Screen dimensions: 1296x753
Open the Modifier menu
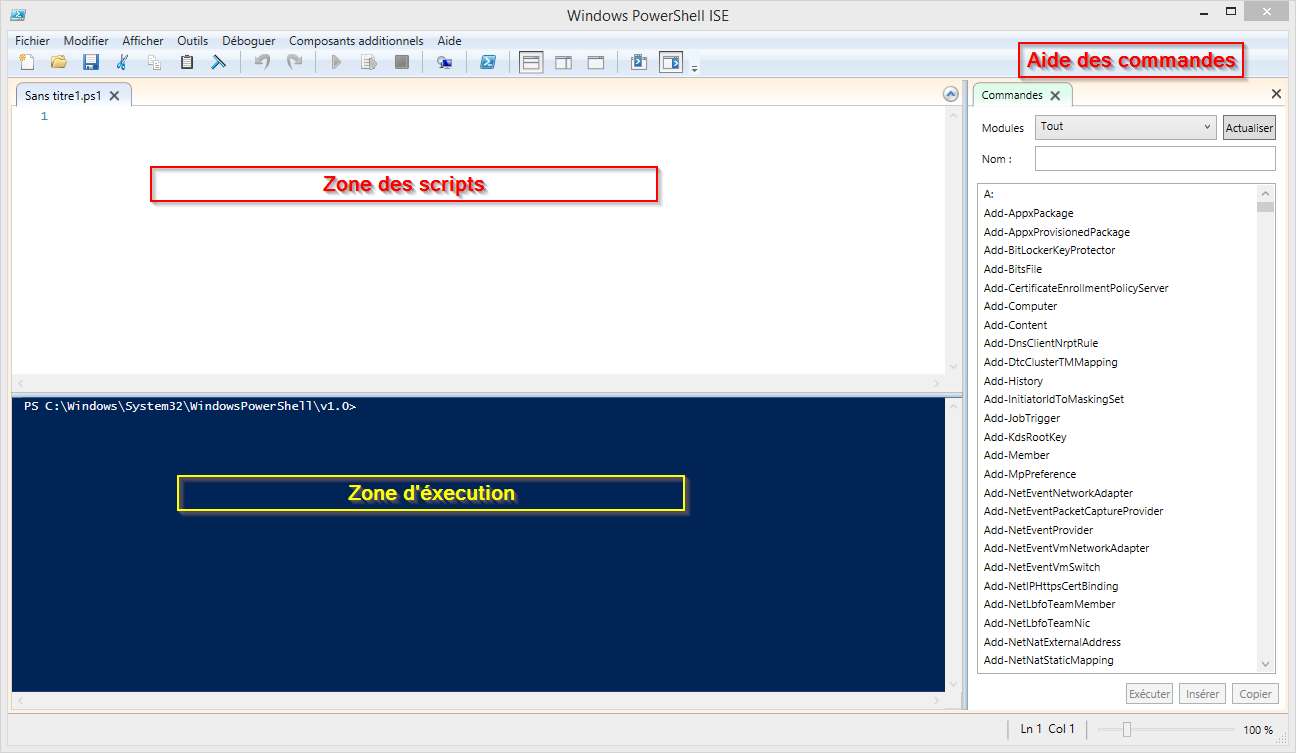pos(86,41)
